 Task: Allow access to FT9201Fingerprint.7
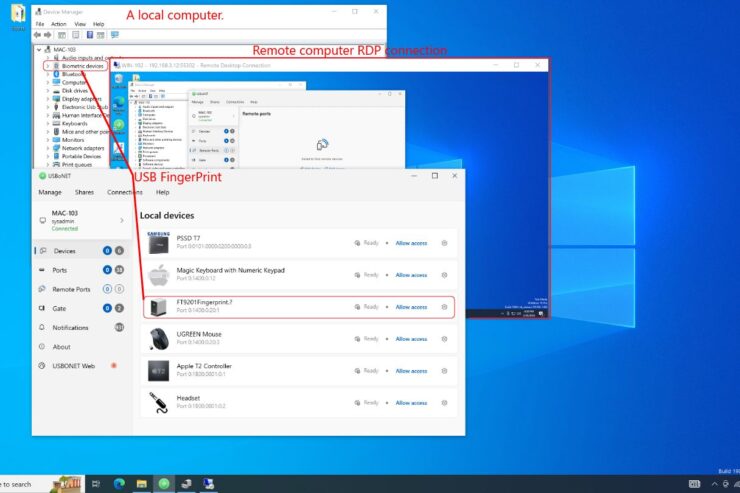[411, 307]
